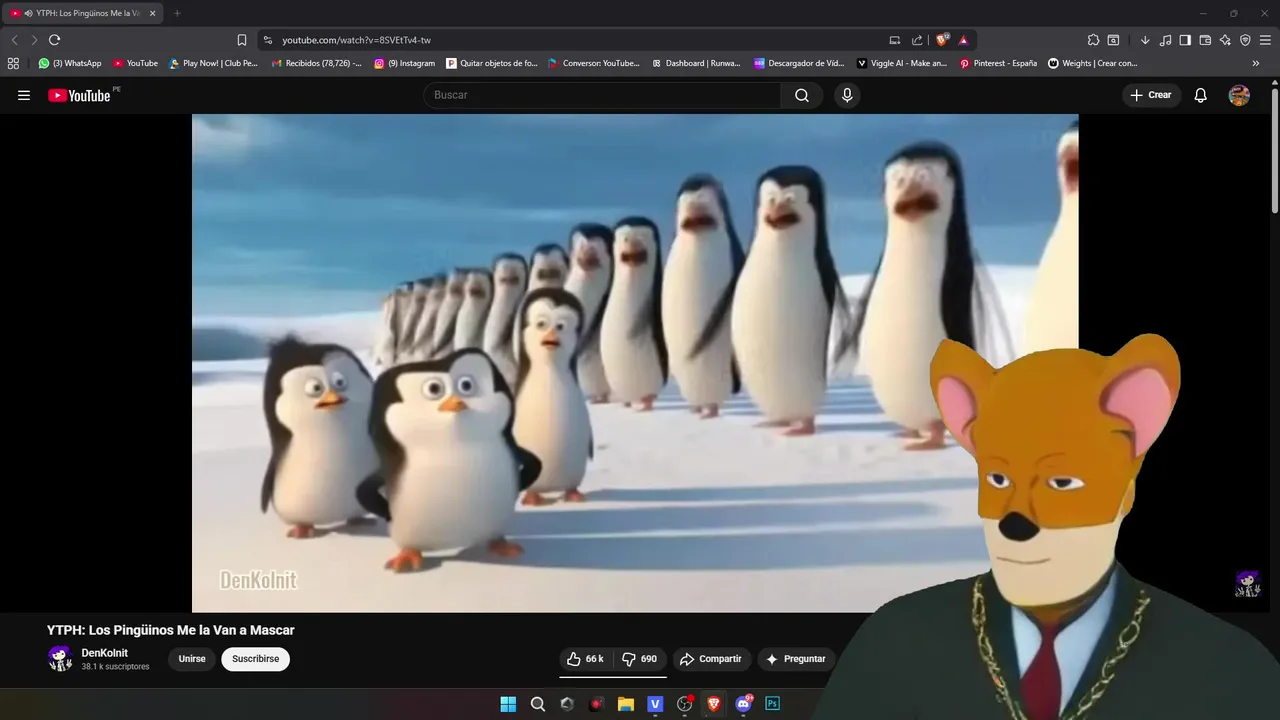Screen dimensions: 1280x720
Task: Click the Unirse button
Action: (x=192, y=659)
